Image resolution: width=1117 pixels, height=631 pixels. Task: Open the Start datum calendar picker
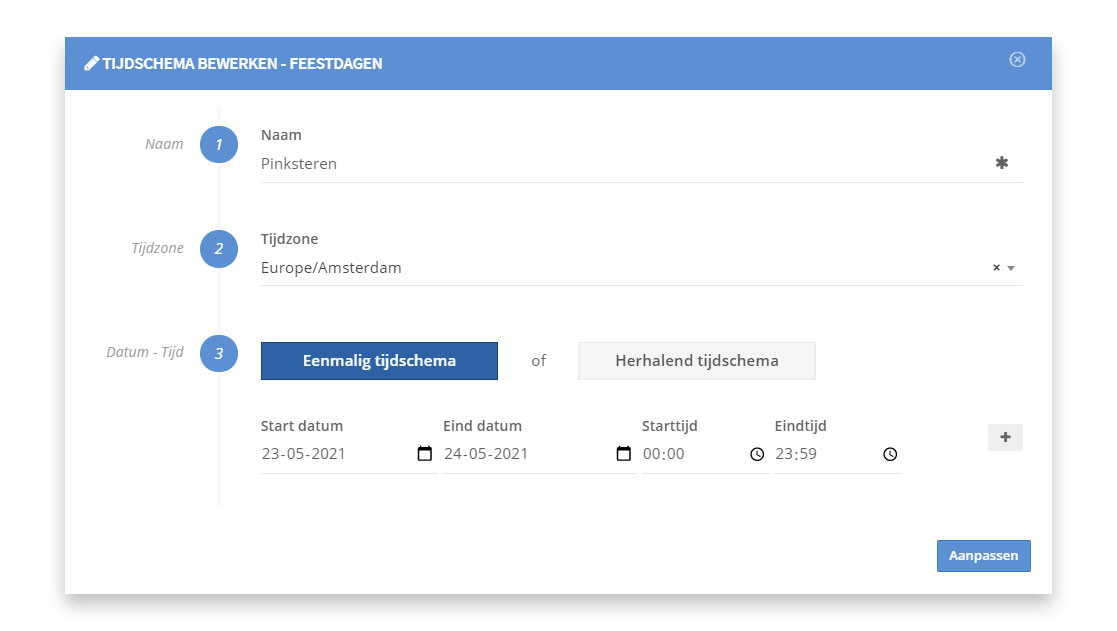pyautogui.click(x=425, y=454)
